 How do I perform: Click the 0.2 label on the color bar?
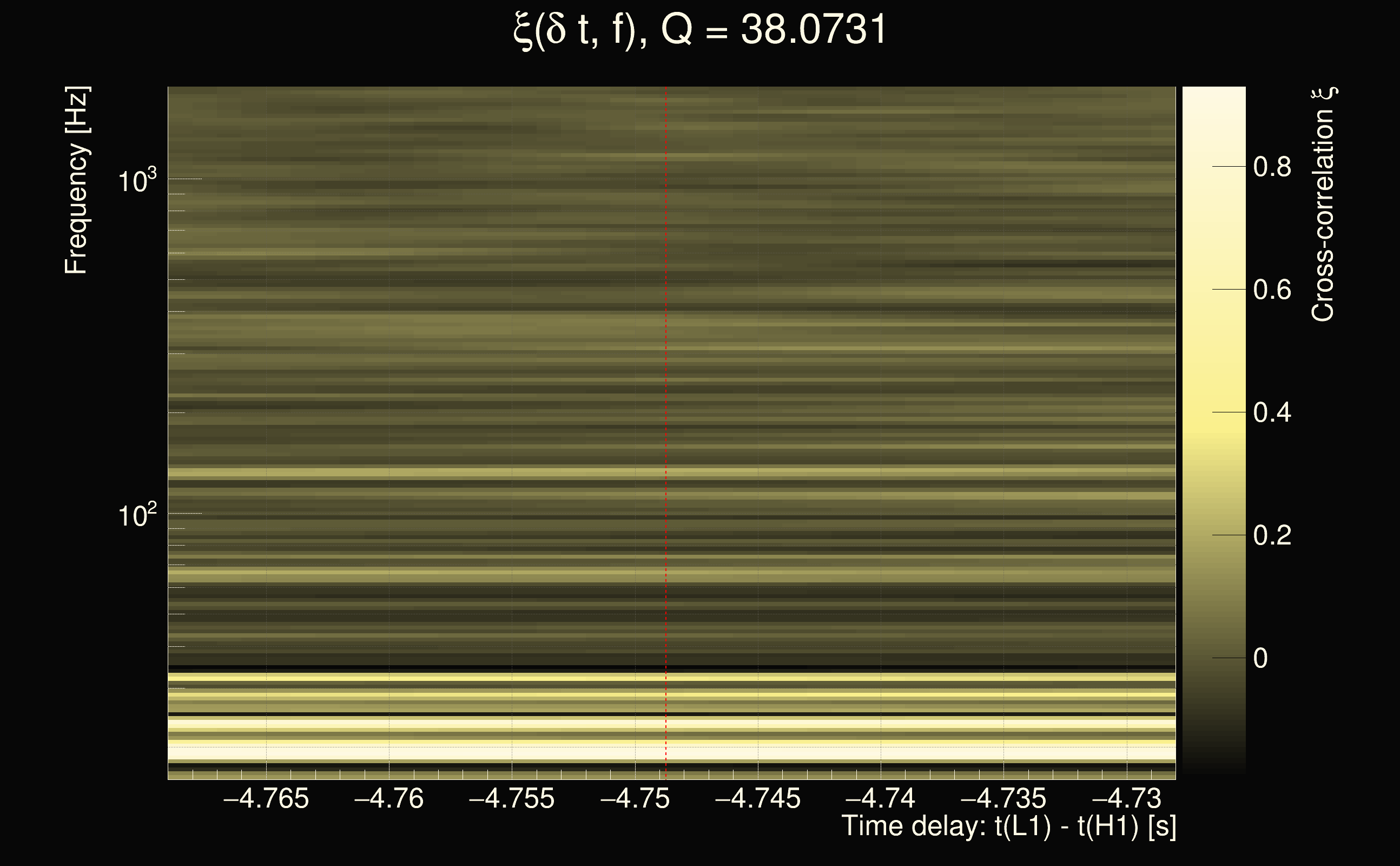(1272, 535)
